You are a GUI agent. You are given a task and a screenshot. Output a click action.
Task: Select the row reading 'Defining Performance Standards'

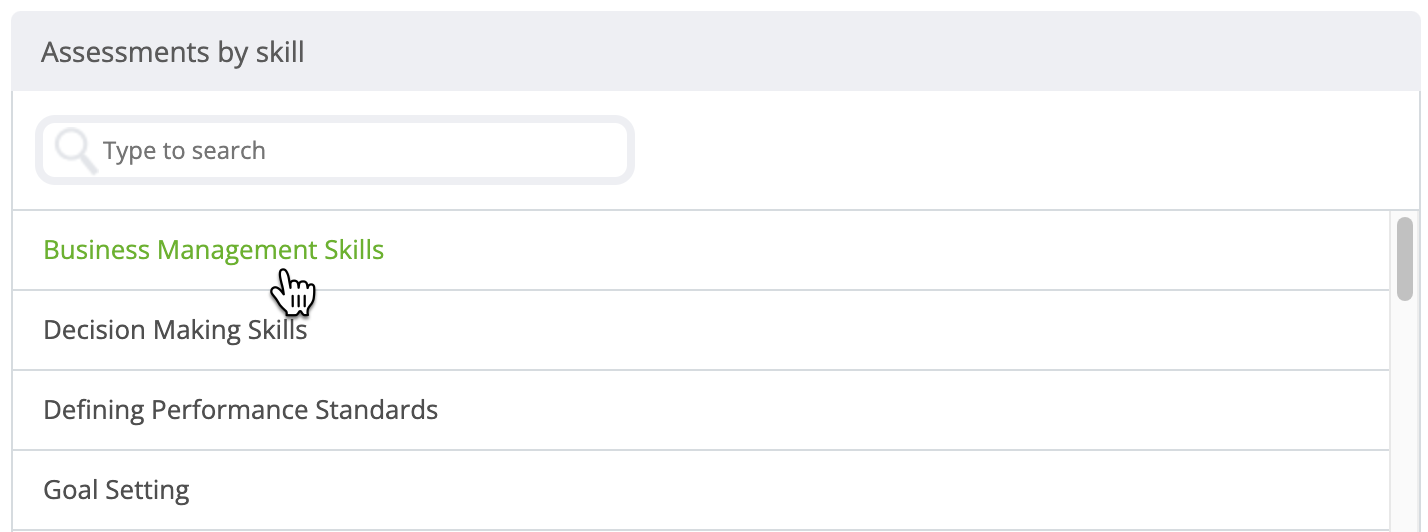tap(701, 410)
